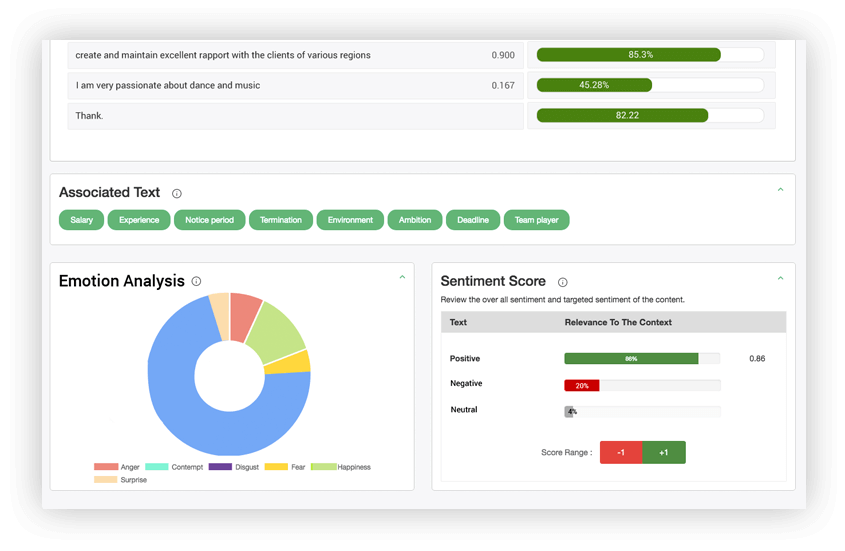Select the Environment tag

tap(350, 220)
